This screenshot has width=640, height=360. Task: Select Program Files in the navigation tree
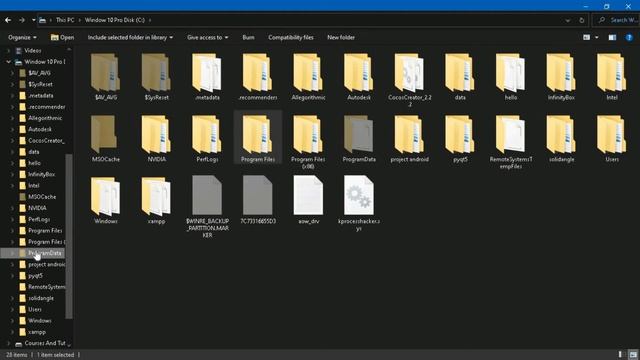pyautogui.click(x=45, y=231)
